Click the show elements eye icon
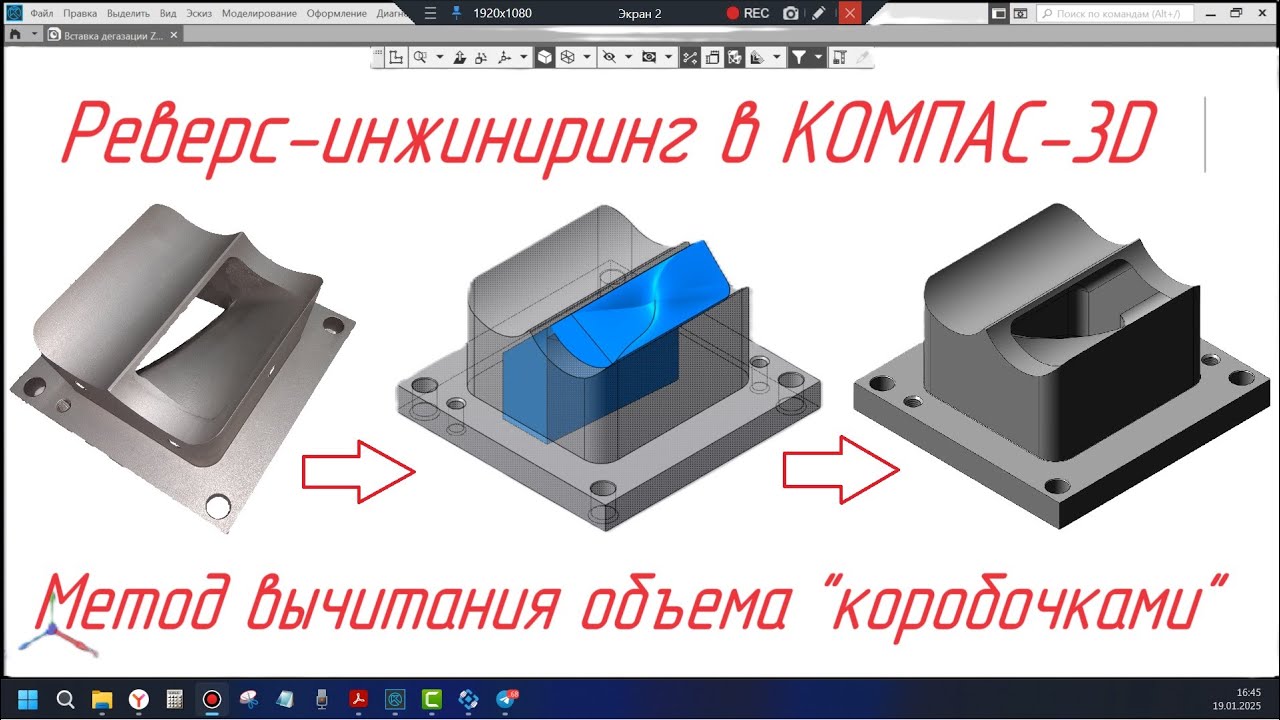1280x720 pixels. [x=649, y=58]
